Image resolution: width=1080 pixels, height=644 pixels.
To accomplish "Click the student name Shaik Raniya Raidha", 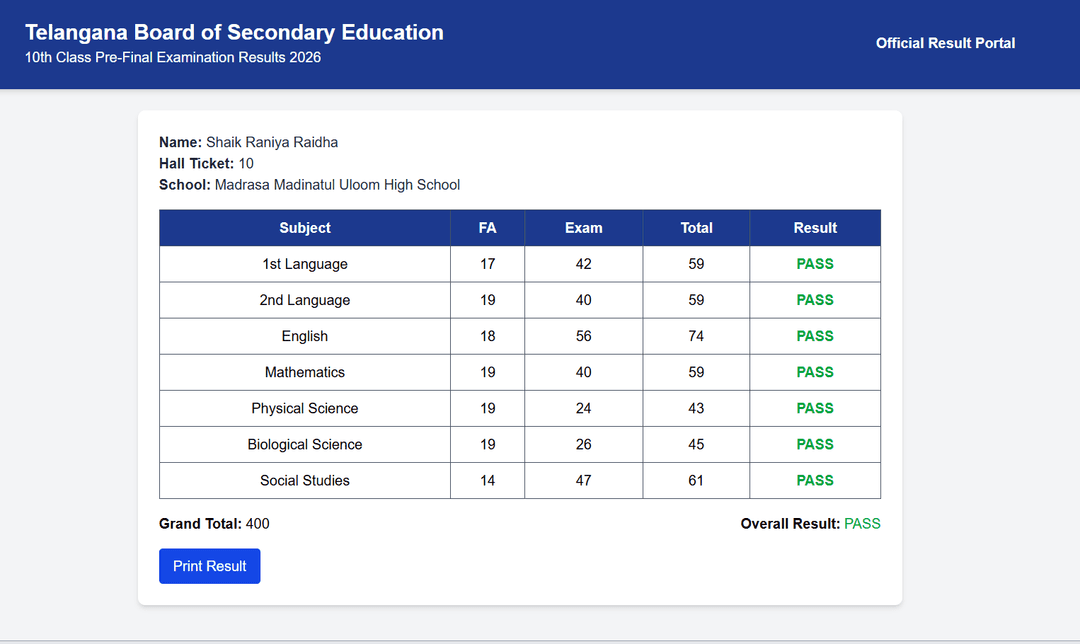I will point(270,142).
